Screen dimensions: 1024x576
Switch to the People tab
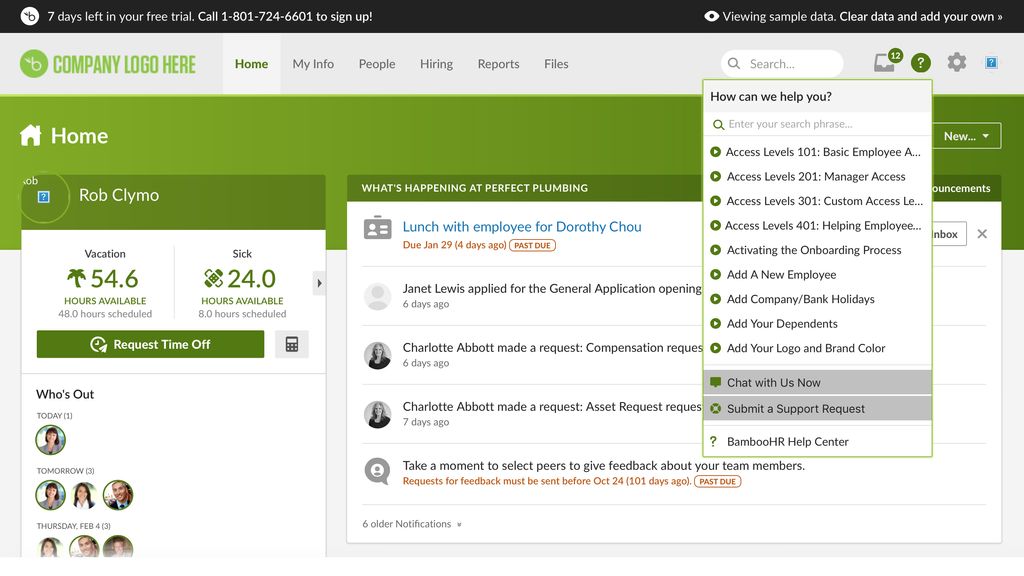point(377,64)
